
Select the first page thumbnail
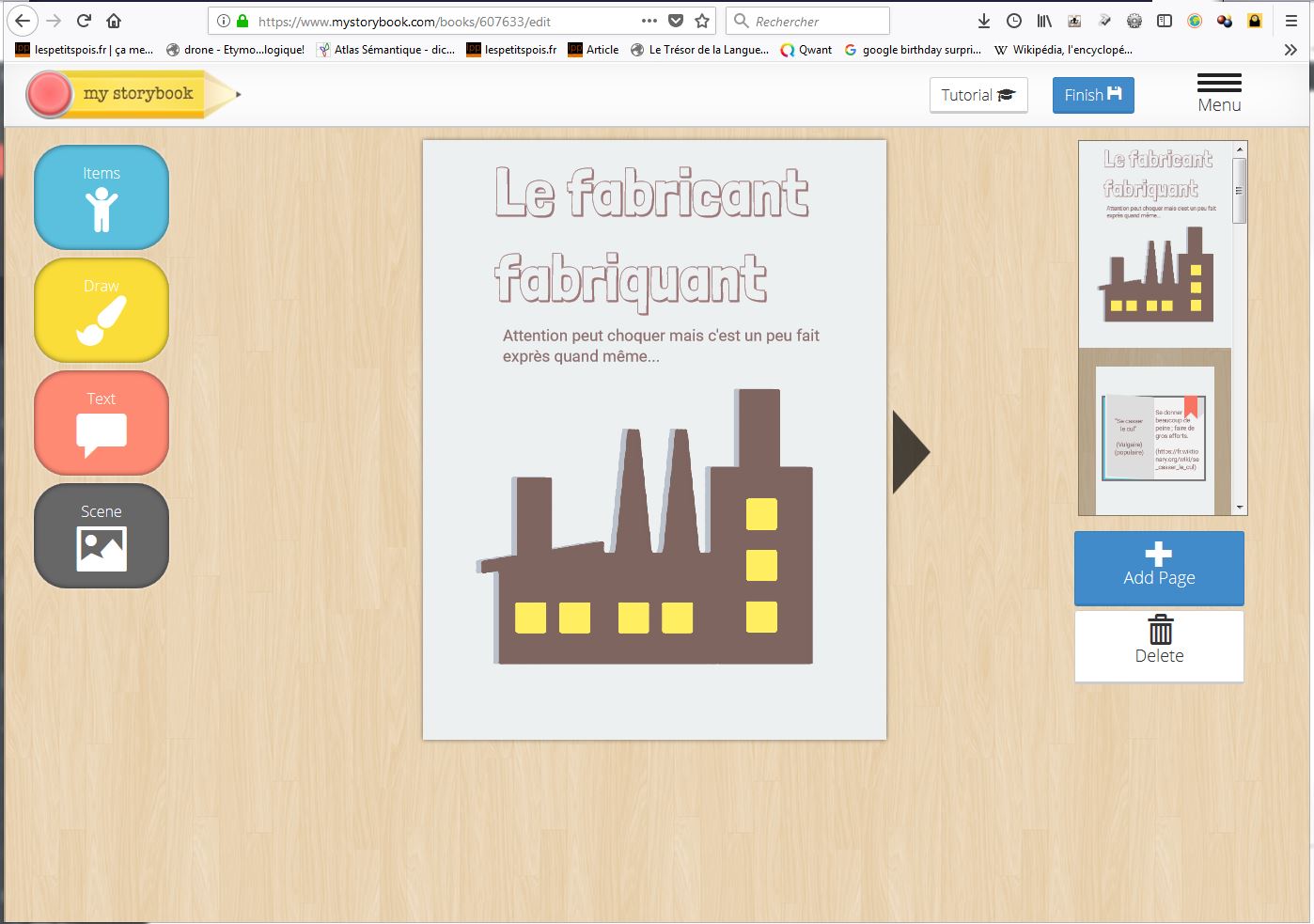1155,244
